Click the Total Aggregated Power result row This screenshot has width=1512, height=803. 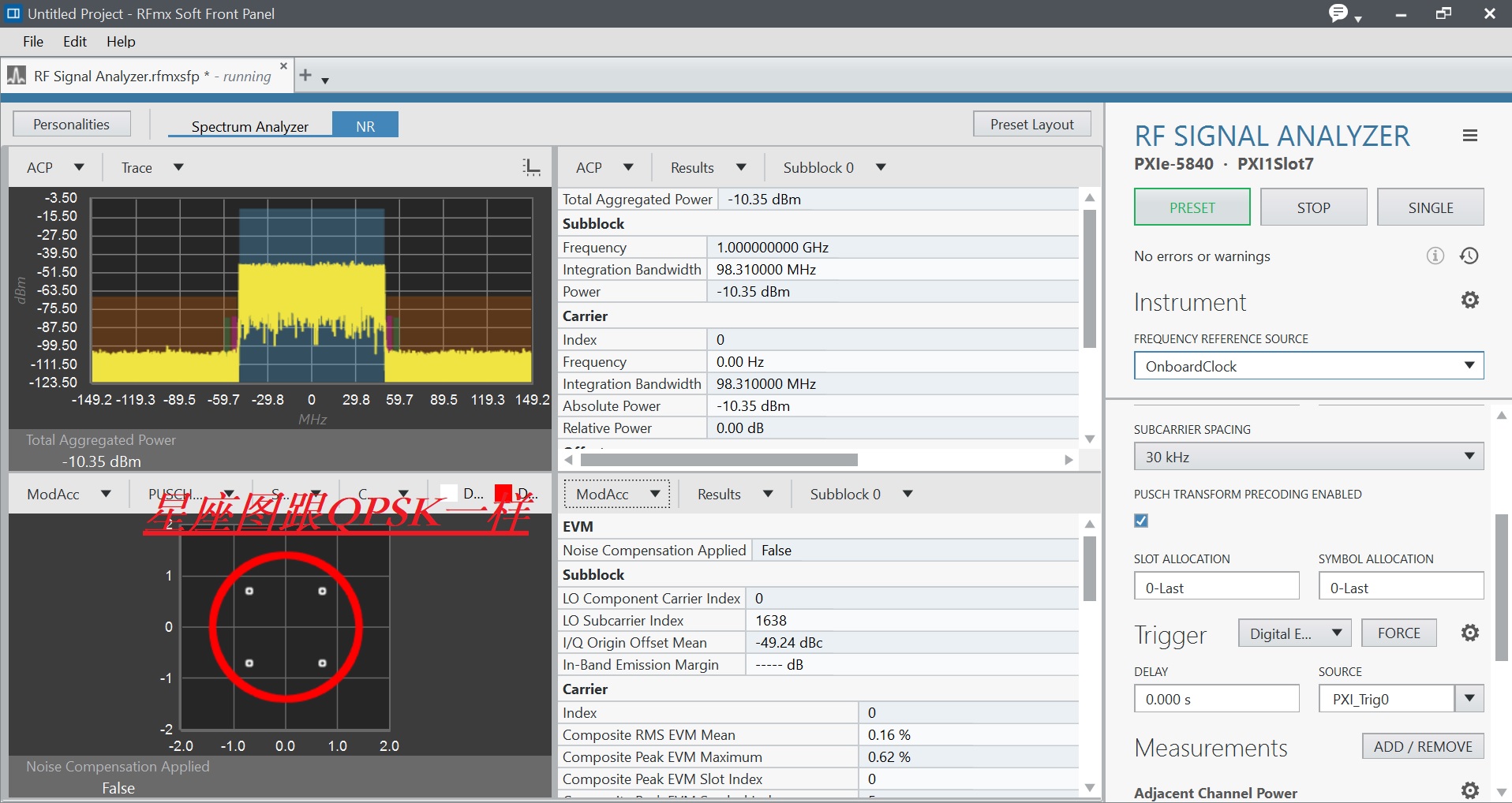(x=818, y=199)
